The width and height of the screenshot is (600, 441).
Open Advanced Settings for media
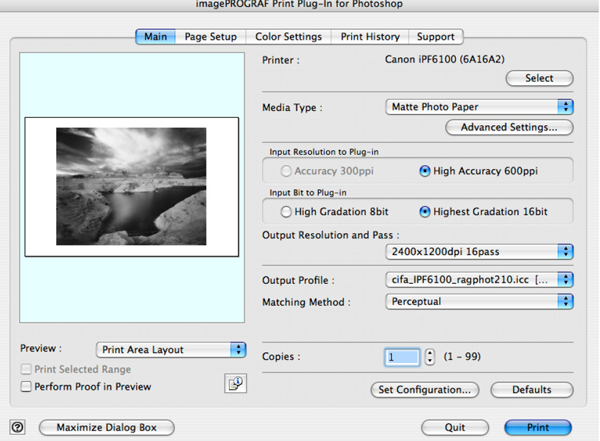[509, 127]
